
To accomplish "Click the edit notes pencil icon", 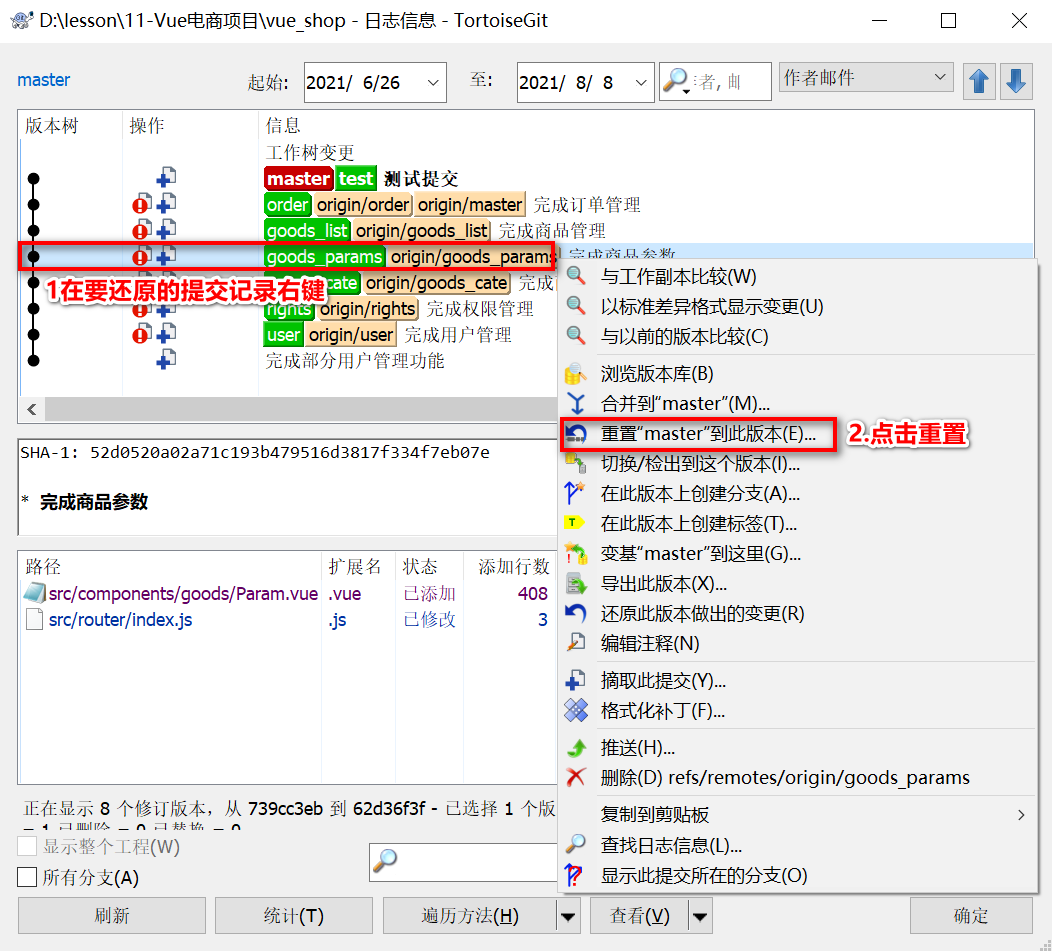I will (x=576, y=643).
